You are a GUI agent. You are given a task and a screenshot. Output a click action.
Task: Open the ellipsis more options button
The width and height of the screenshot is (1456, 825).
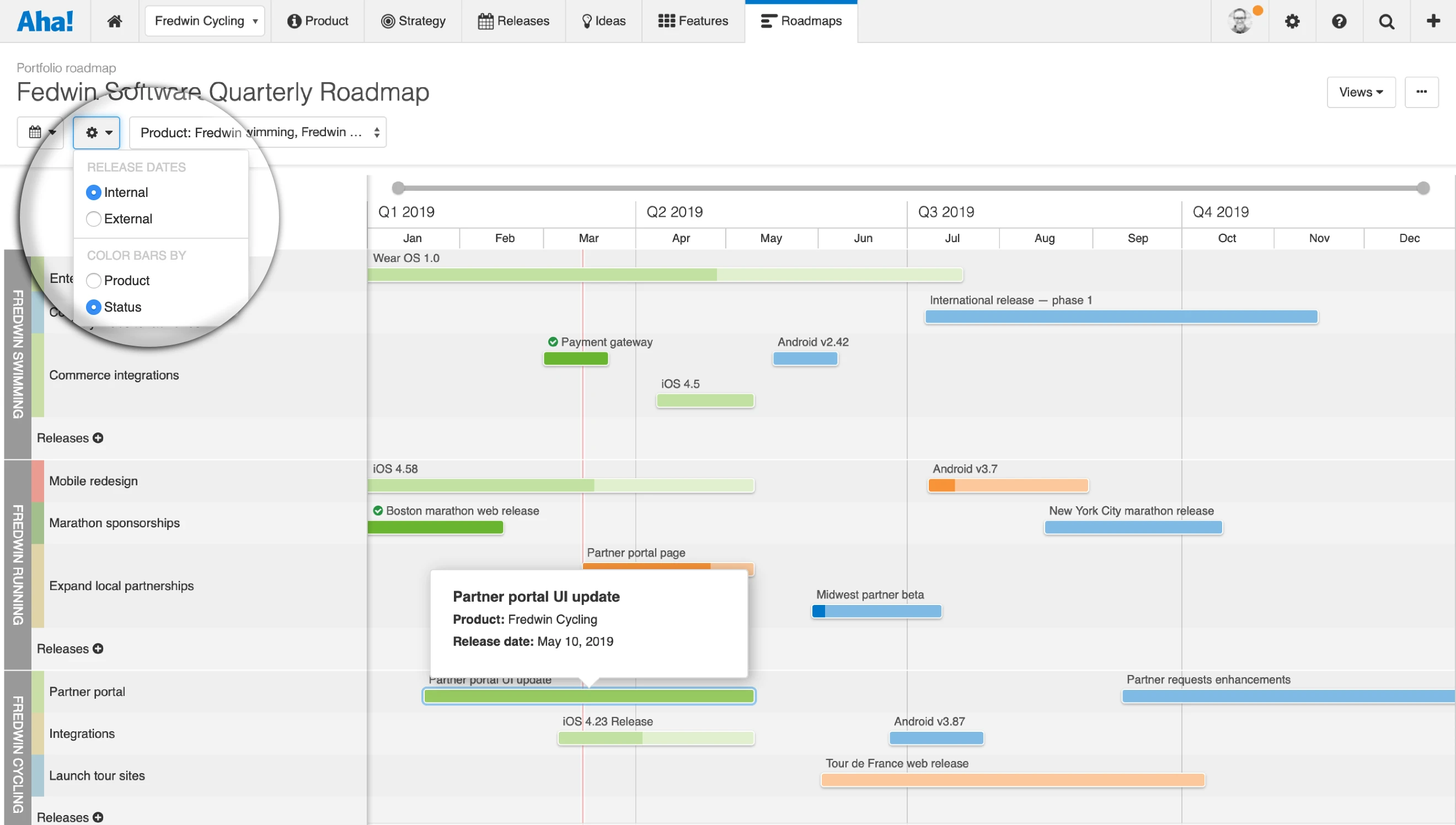pos(1421,92)
